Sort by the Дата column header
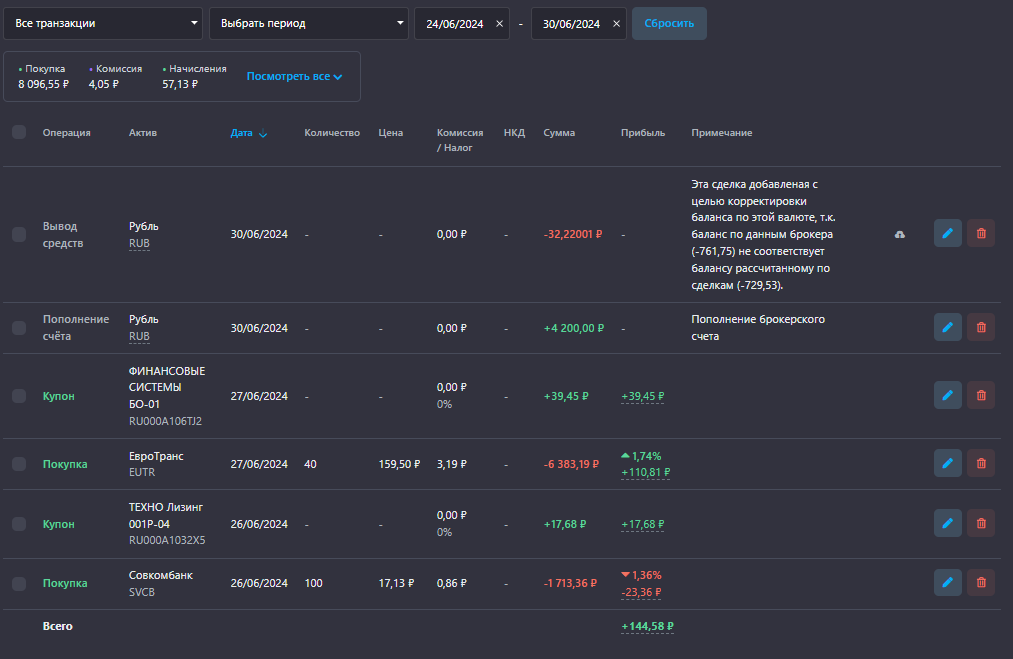 [242, 132]
